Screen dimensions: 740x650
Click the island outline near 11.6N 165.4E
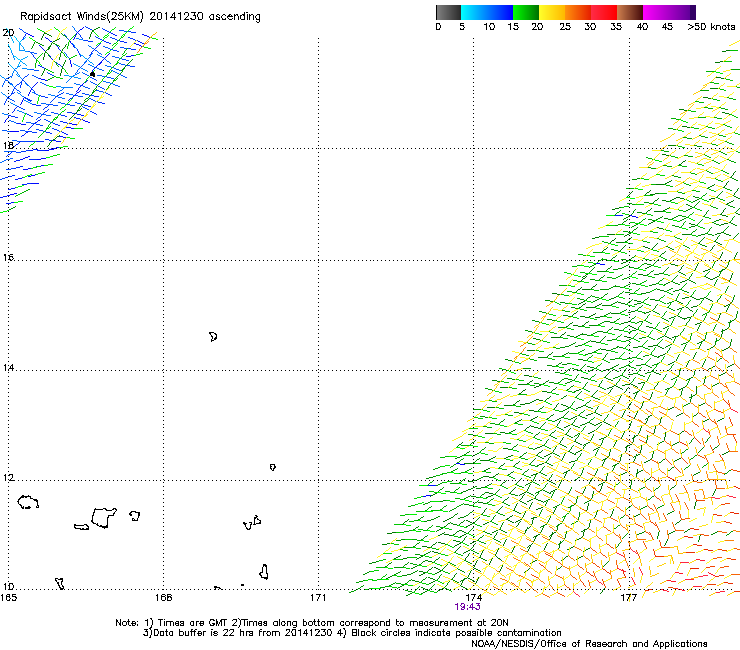pyautogui.click(x=28, y=502)
